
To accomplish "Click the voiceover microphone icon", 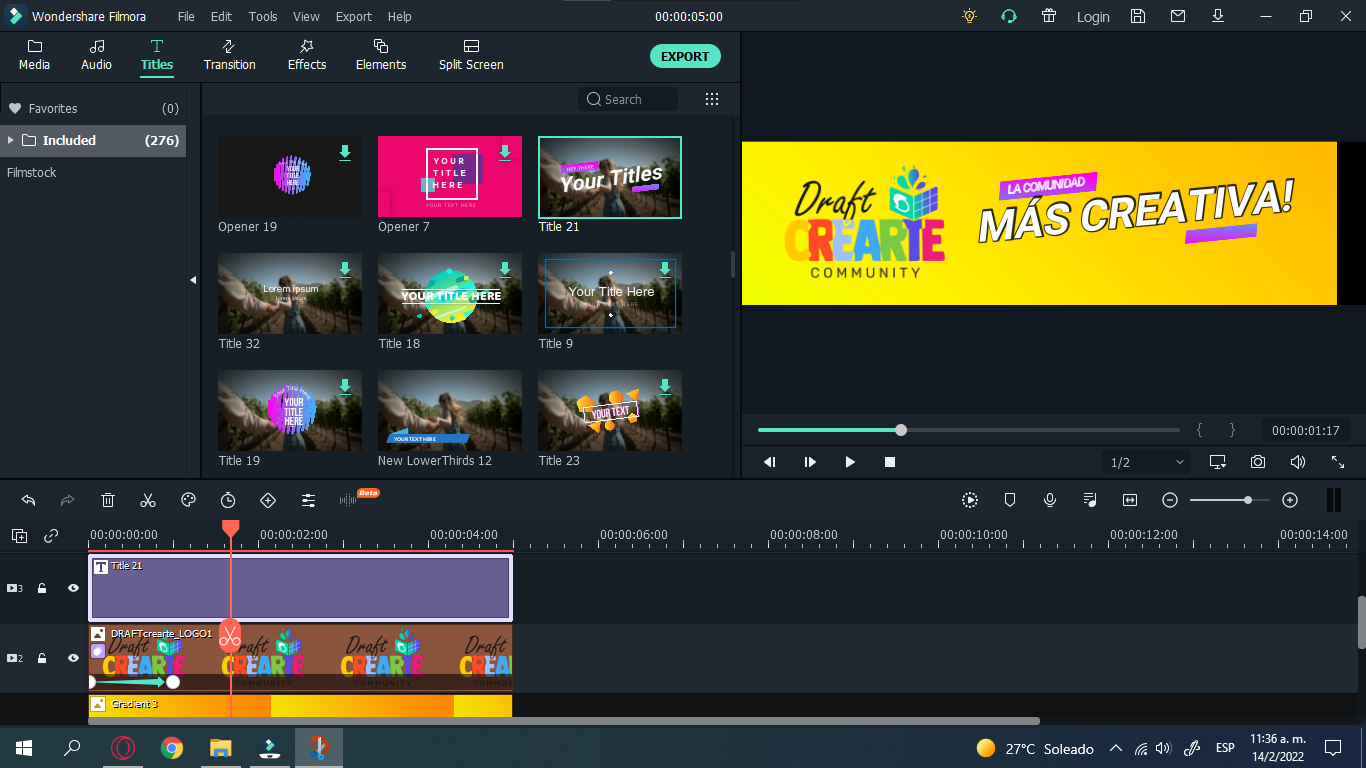I will pyautogui.click(x=1050, y=500).
